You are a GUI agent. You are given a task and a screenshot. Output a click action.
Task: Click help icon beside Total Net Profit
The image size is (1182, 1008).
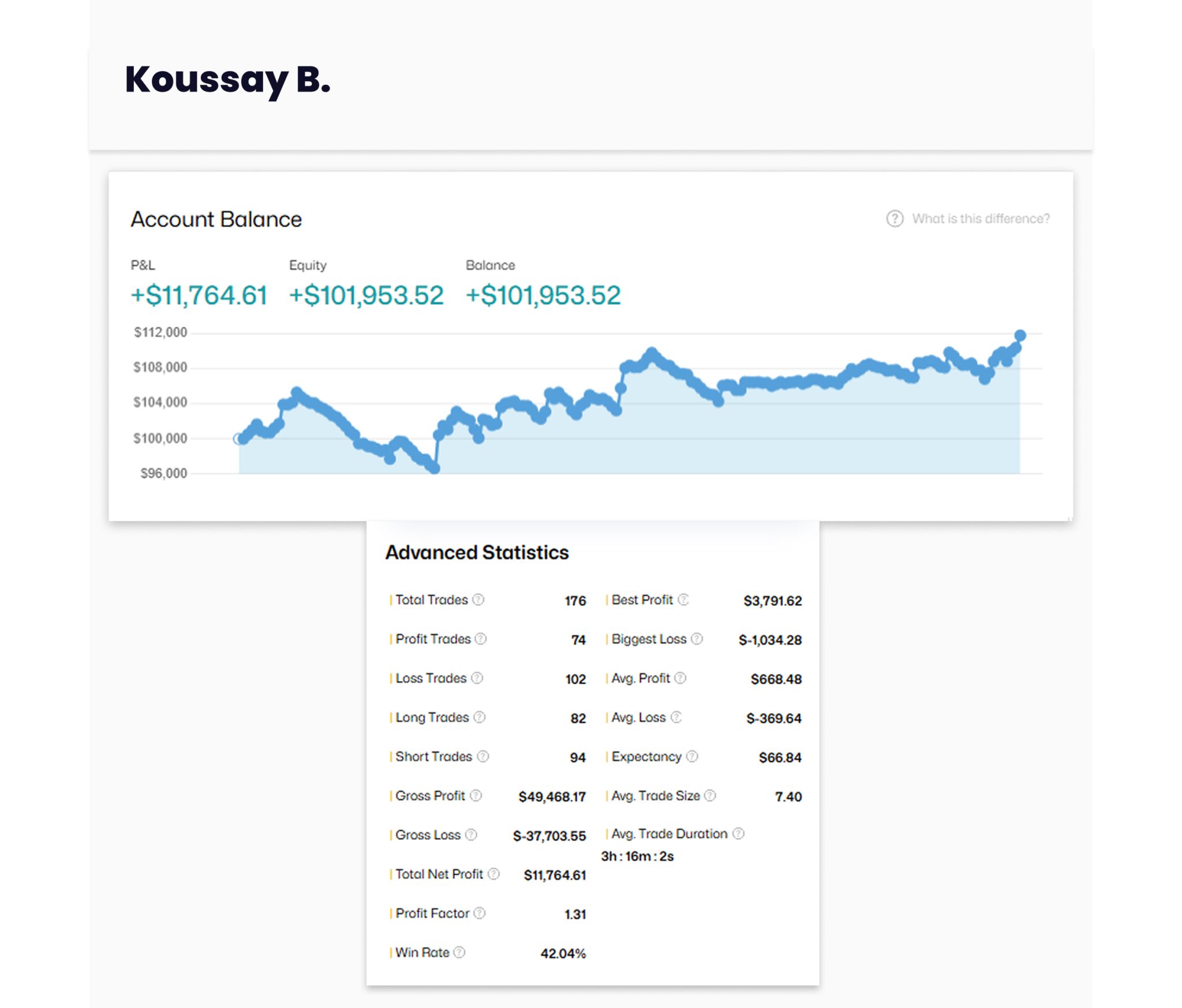[493, 874]
